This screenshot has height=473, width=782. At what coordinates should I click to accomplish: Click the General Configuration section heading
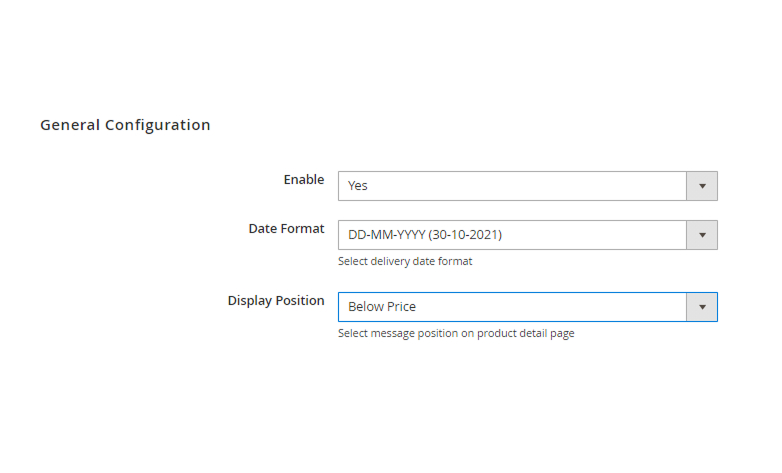pos(125,125)
